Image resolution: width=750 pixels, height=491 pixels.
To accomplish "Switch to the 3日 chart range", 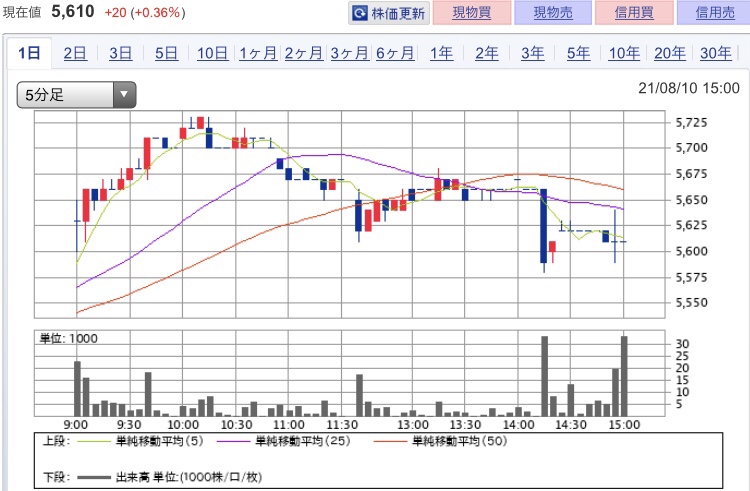I will [121, 53].
